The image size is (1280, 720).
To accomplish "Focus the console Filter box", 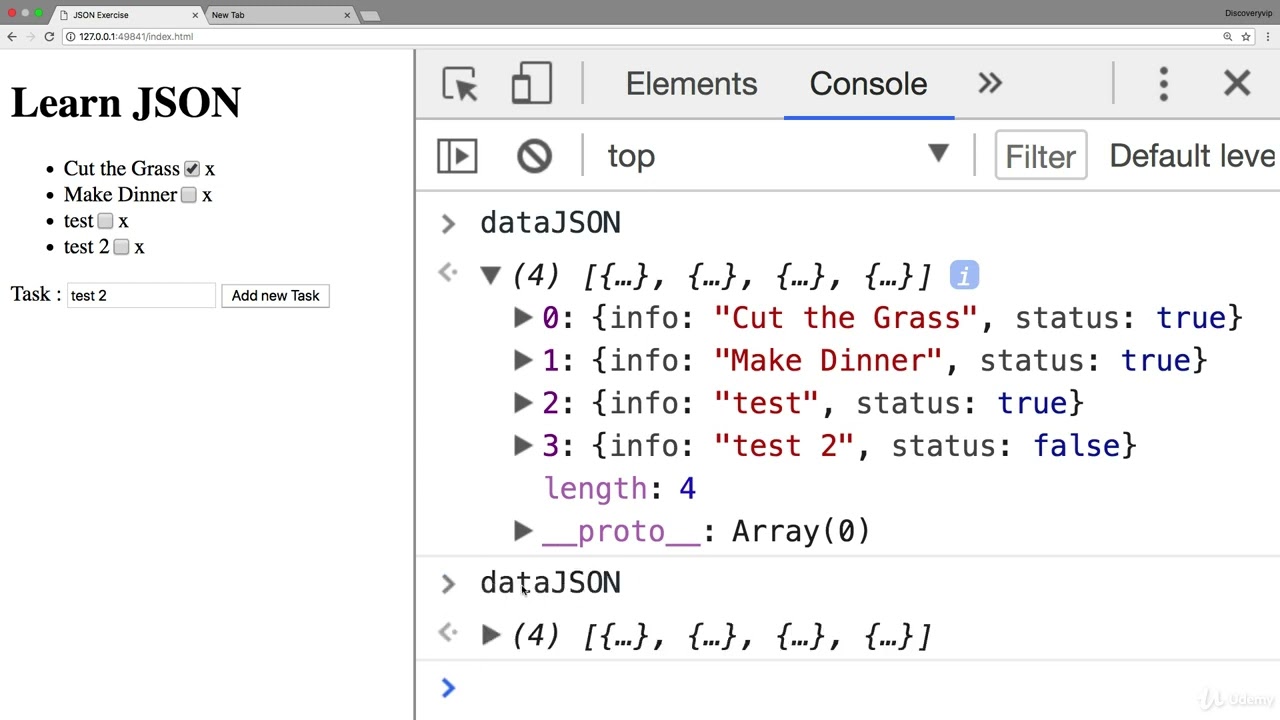I will (1040, 156).
